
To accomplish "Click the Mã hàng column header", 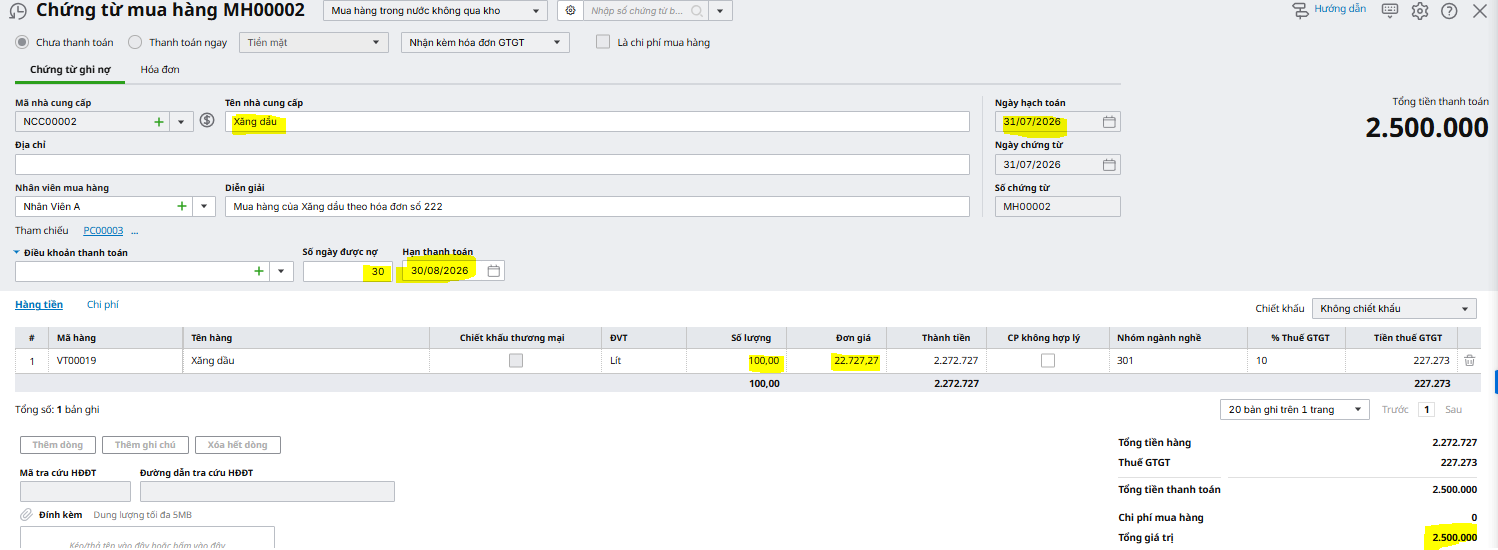I will point(114,338).
